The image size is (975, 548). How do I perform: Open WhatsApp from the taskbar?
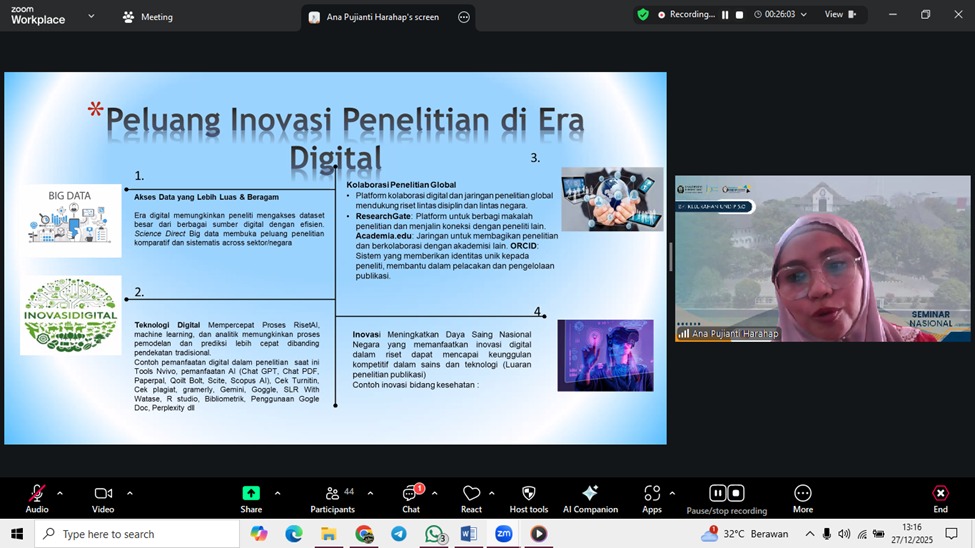click(x=434, y=534)
